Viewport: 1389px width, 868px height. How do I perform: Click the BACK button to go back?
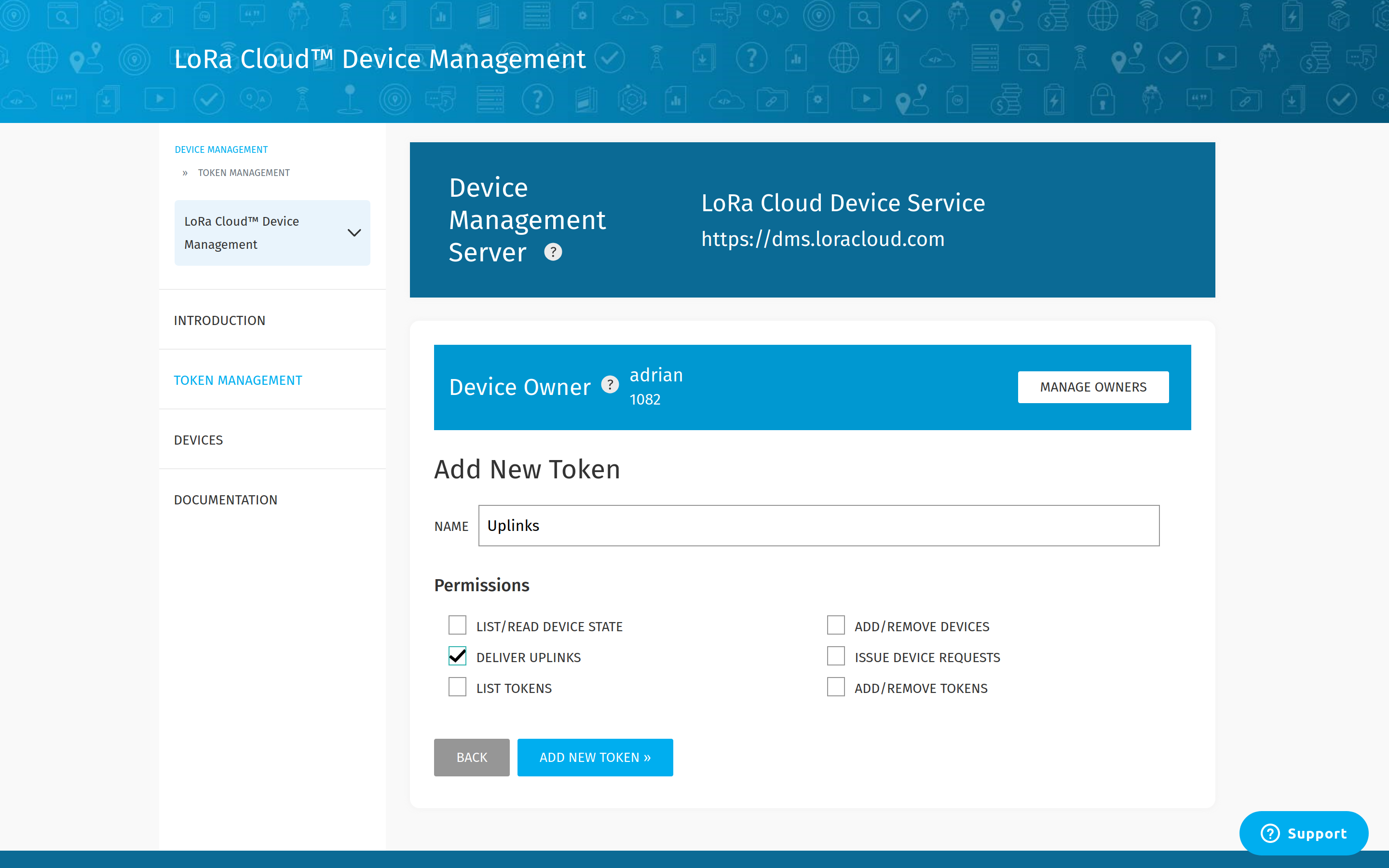[x=470, y=757]
